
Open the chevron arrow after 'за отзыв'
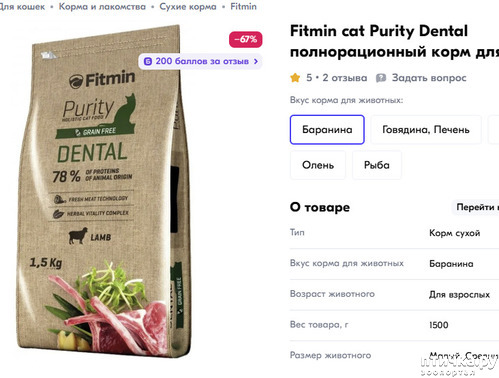pyautogui.click(x=256, y=61)
